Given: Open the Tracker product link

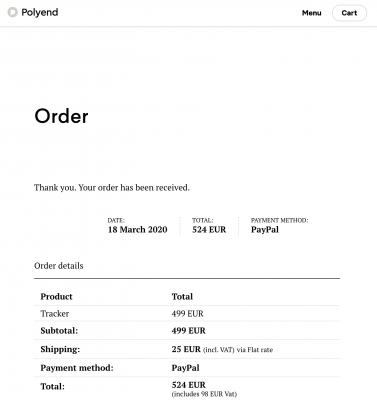Looking at the screenshot, I should tap(55, 314).
